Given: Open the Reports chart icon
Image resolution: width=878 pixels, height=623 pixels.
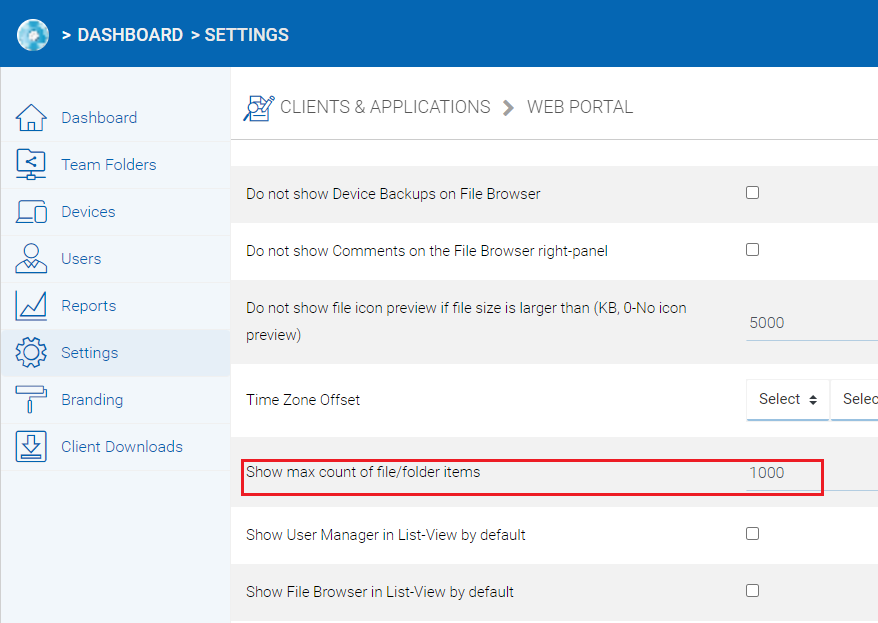Looking at the screenshot, I should coord(31,306).
